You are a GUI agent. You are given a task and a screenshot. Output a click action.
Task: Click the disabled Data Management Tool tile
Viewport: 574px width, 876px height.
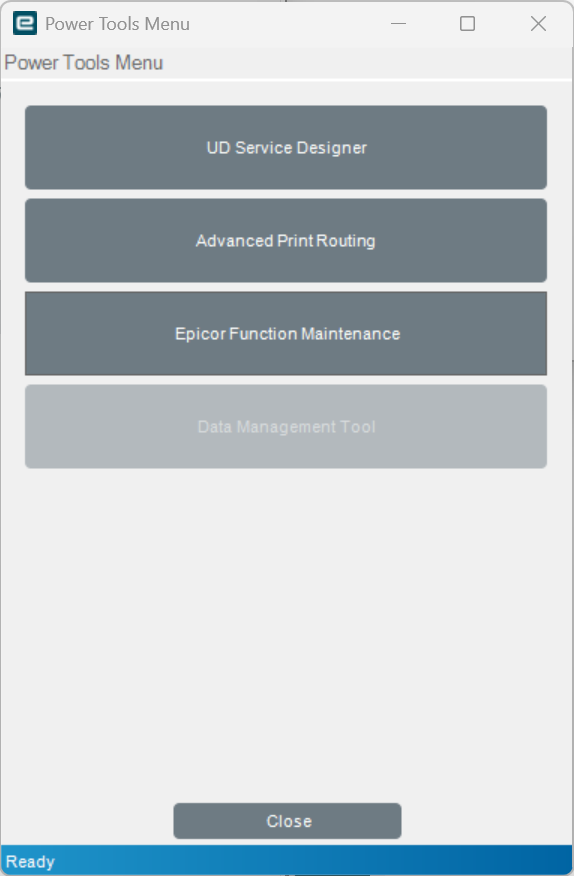tap(286, 426)
